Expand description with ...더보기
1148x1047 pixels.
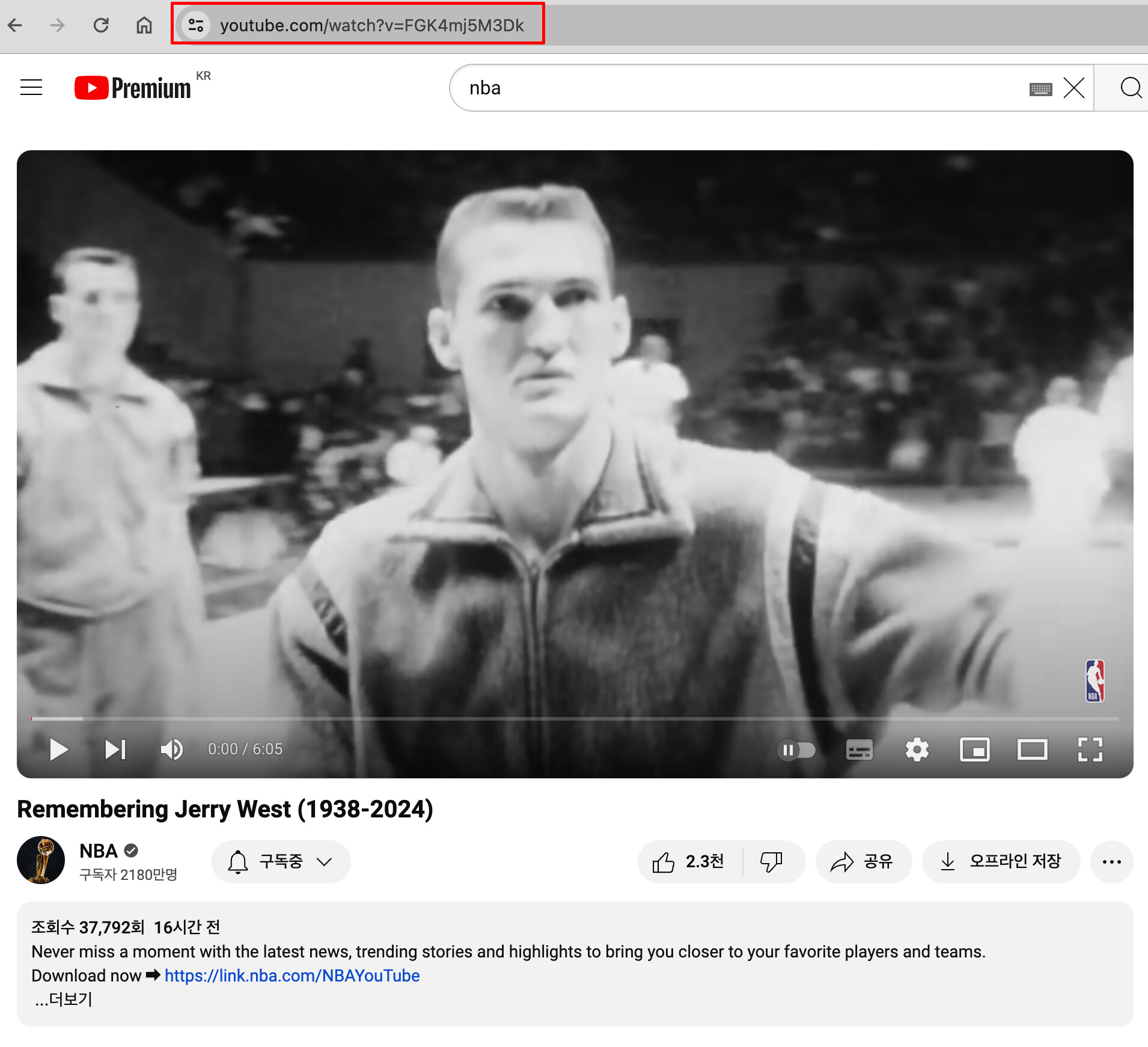pyautogui.click(x=63, y=999)
